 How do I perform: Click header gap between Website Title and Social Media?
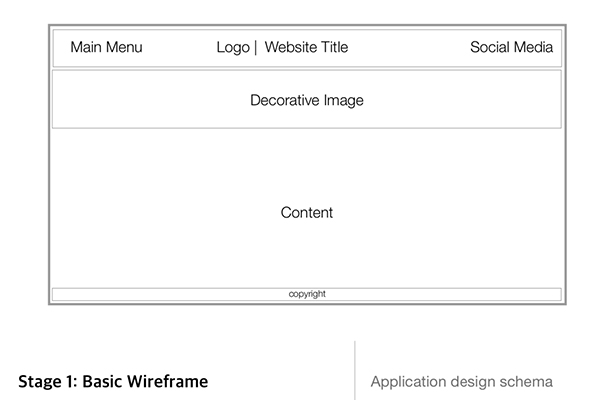tap(410, 47)
